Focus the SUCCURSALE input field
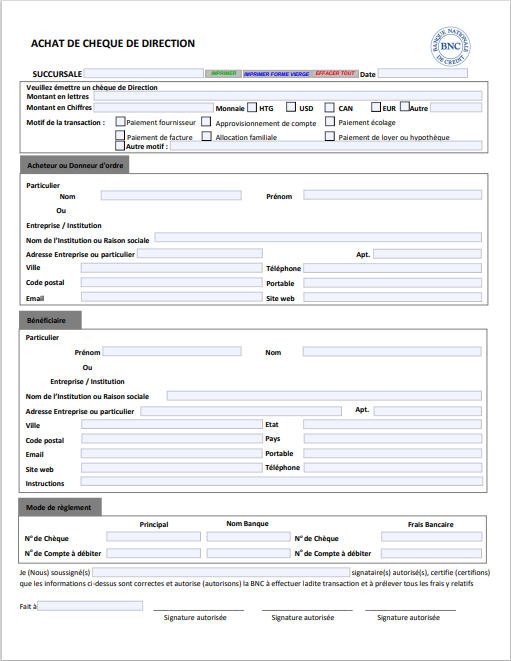 tap(144, 73)
